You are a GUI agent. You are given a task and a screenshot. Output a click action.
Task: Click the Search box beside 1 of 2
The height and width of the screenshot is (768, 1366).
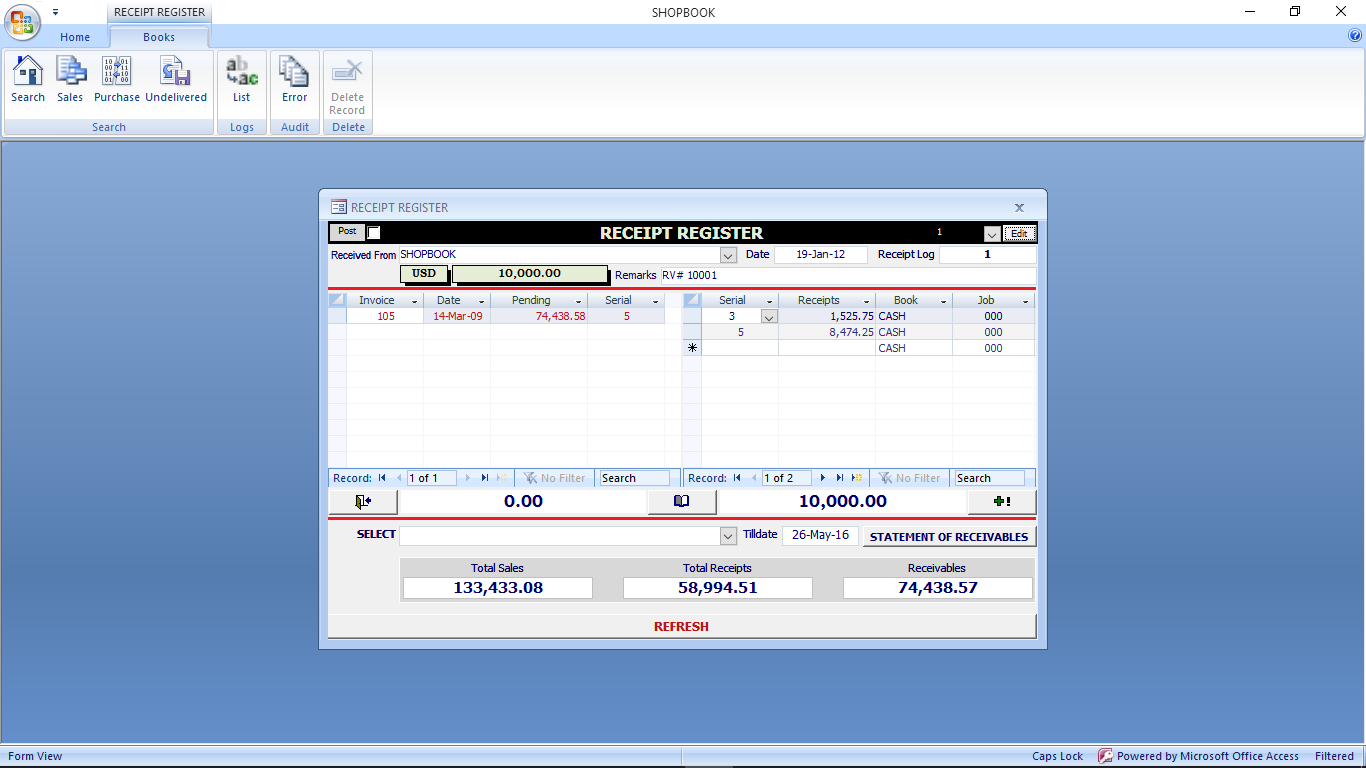coord(989,478)
